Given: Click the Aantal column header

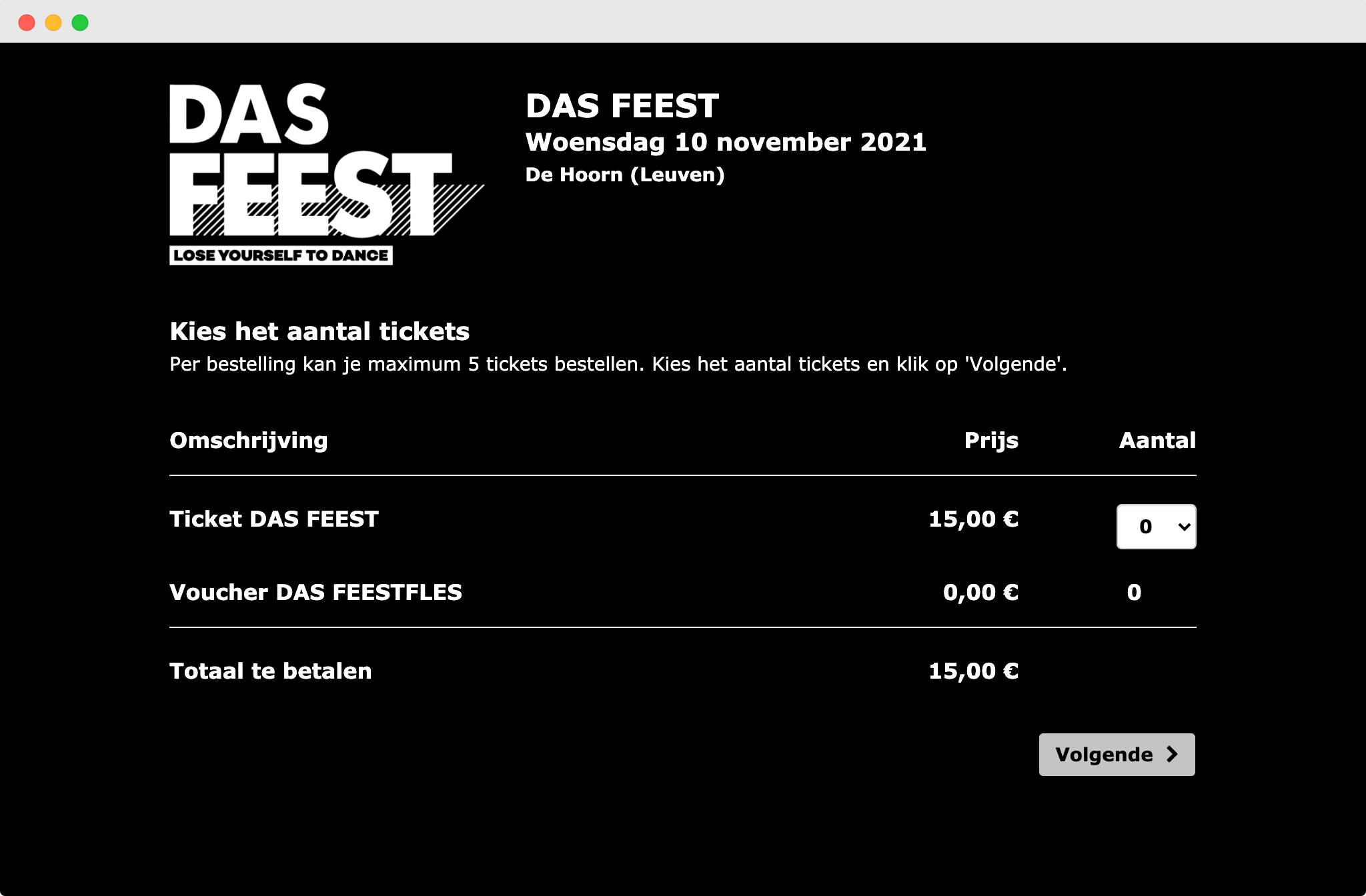Looking at the screenshot, I should pyautogui.click(x=1157, y=441).
